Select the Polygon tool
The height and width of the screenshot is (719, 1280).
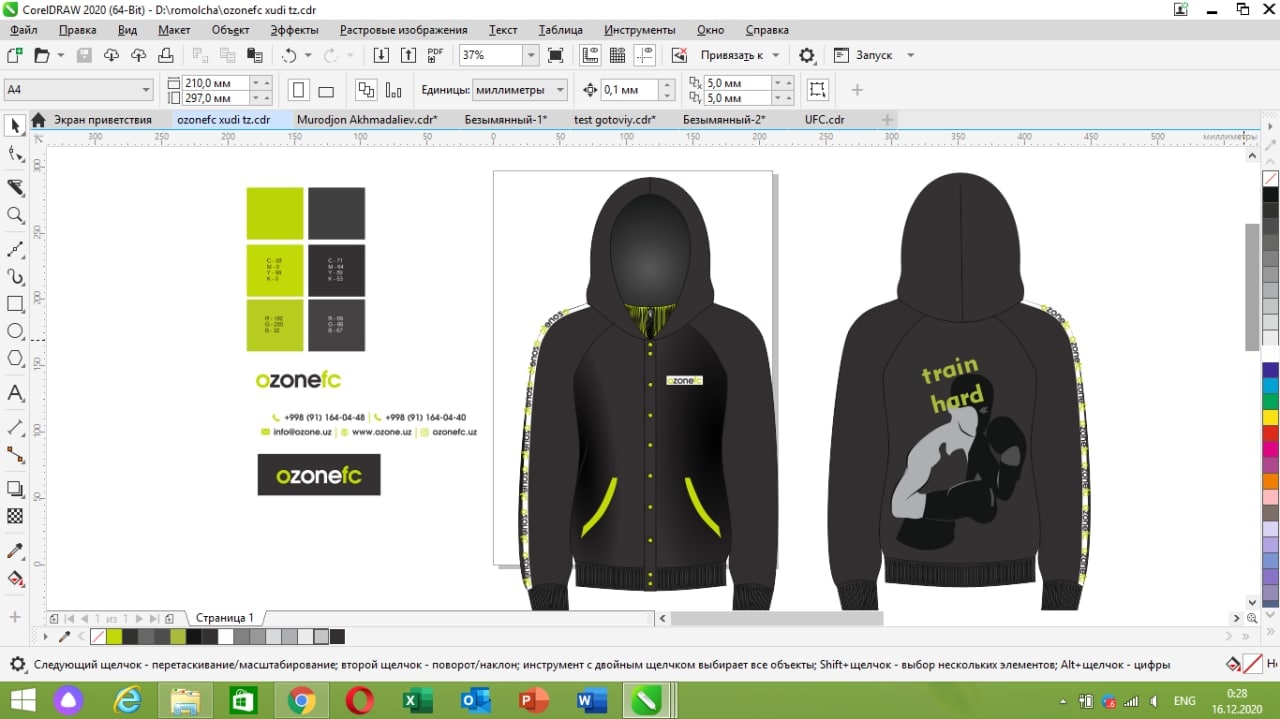pos(15,359)
